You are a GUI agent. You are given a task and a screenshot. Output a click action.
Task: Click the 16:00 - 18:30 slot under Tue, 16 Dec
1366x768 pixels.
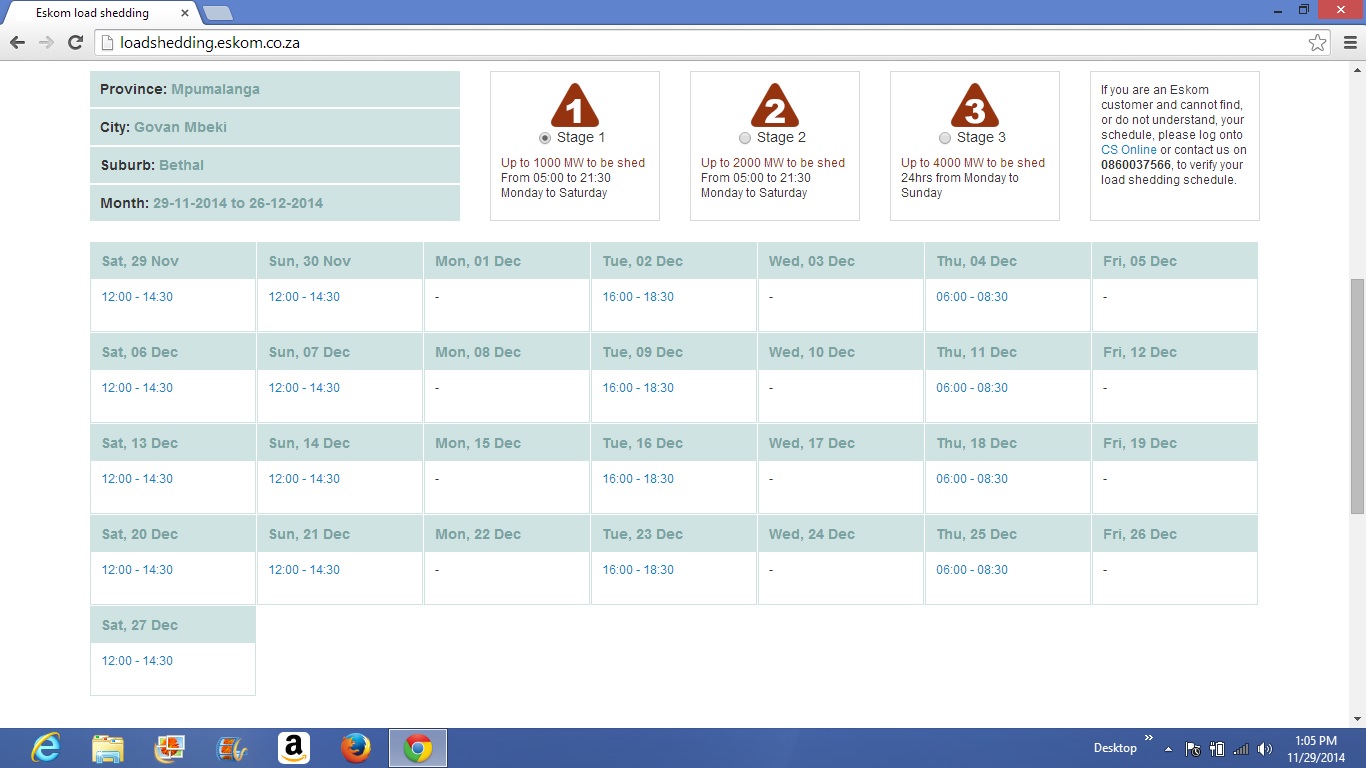(x=638, y=479)
